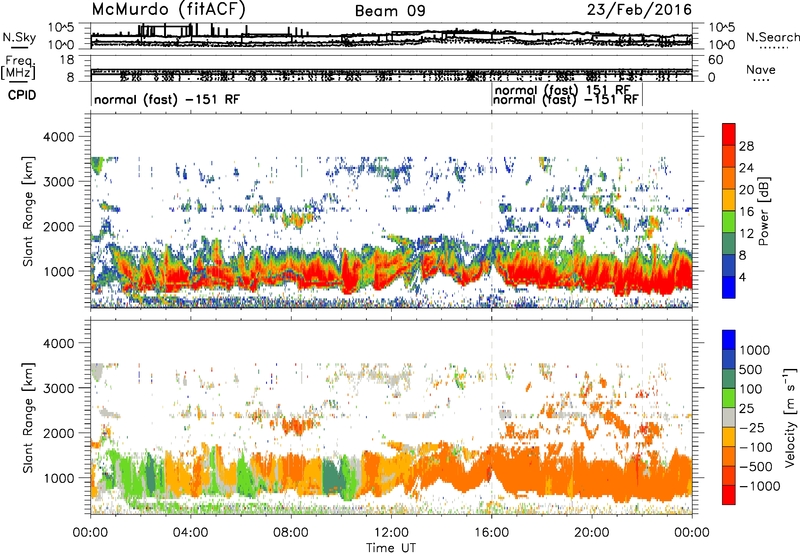Image resolution: width=800 pixels, height=554 pixels.
Task: Click the "04:00" time tick label
Action: click(190, 533)
